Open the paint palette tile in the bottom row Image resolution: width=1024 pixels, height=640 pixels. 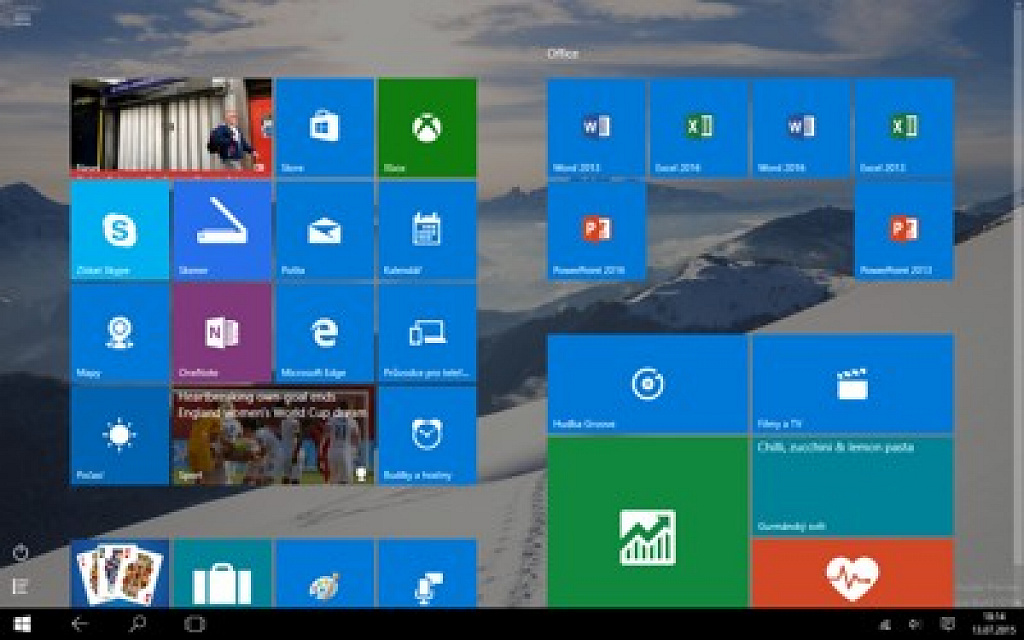coord(325,573)
